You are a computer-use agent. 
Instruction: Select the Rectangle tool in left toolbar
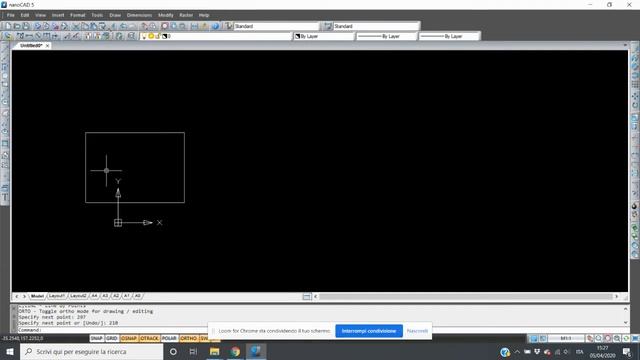click(5, 84)
